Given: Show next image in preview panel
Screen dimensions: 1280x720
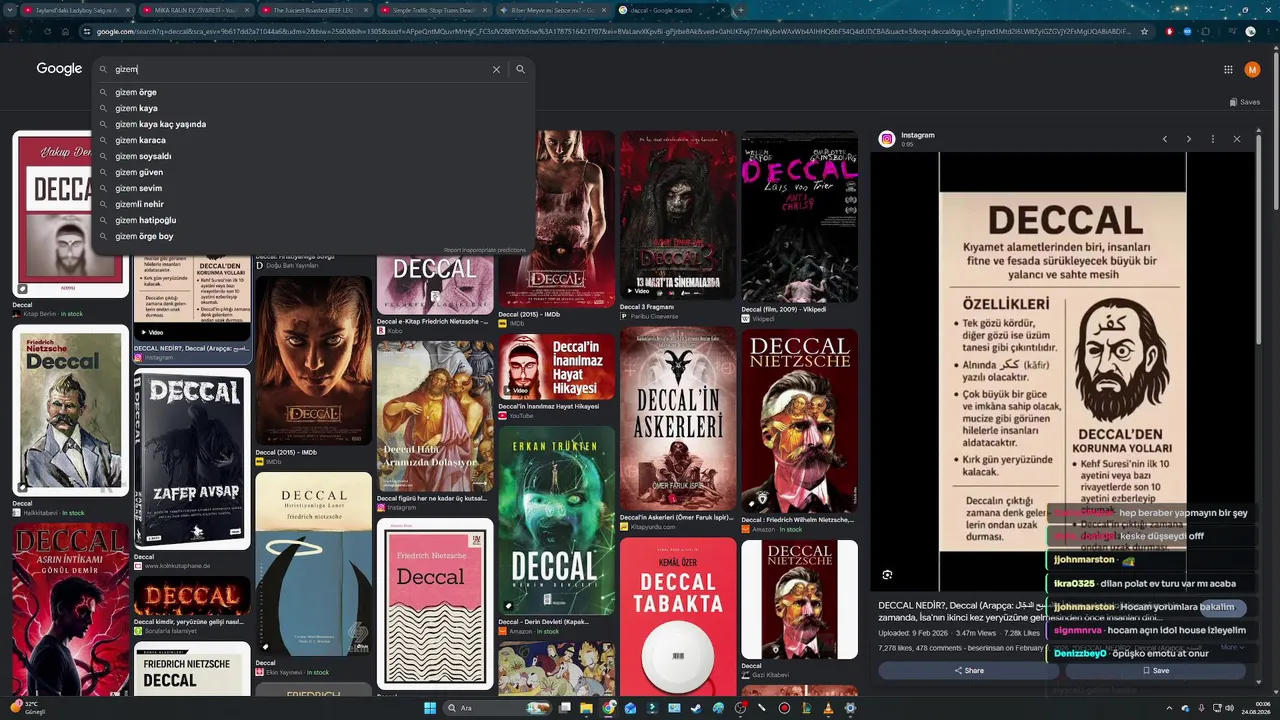Looking at the screenshot, I should tap(1189, 139).
